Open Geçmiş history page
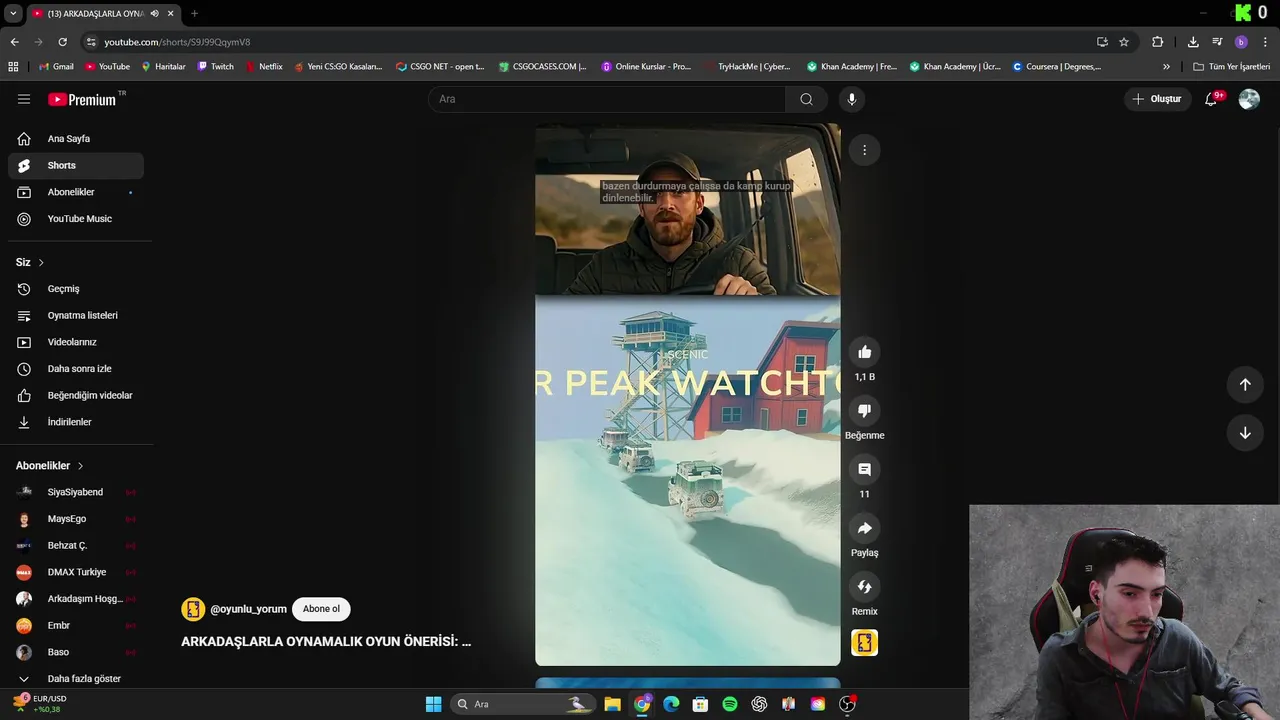The height and width of the screenshot is (720, 1280). pos(76,289)
